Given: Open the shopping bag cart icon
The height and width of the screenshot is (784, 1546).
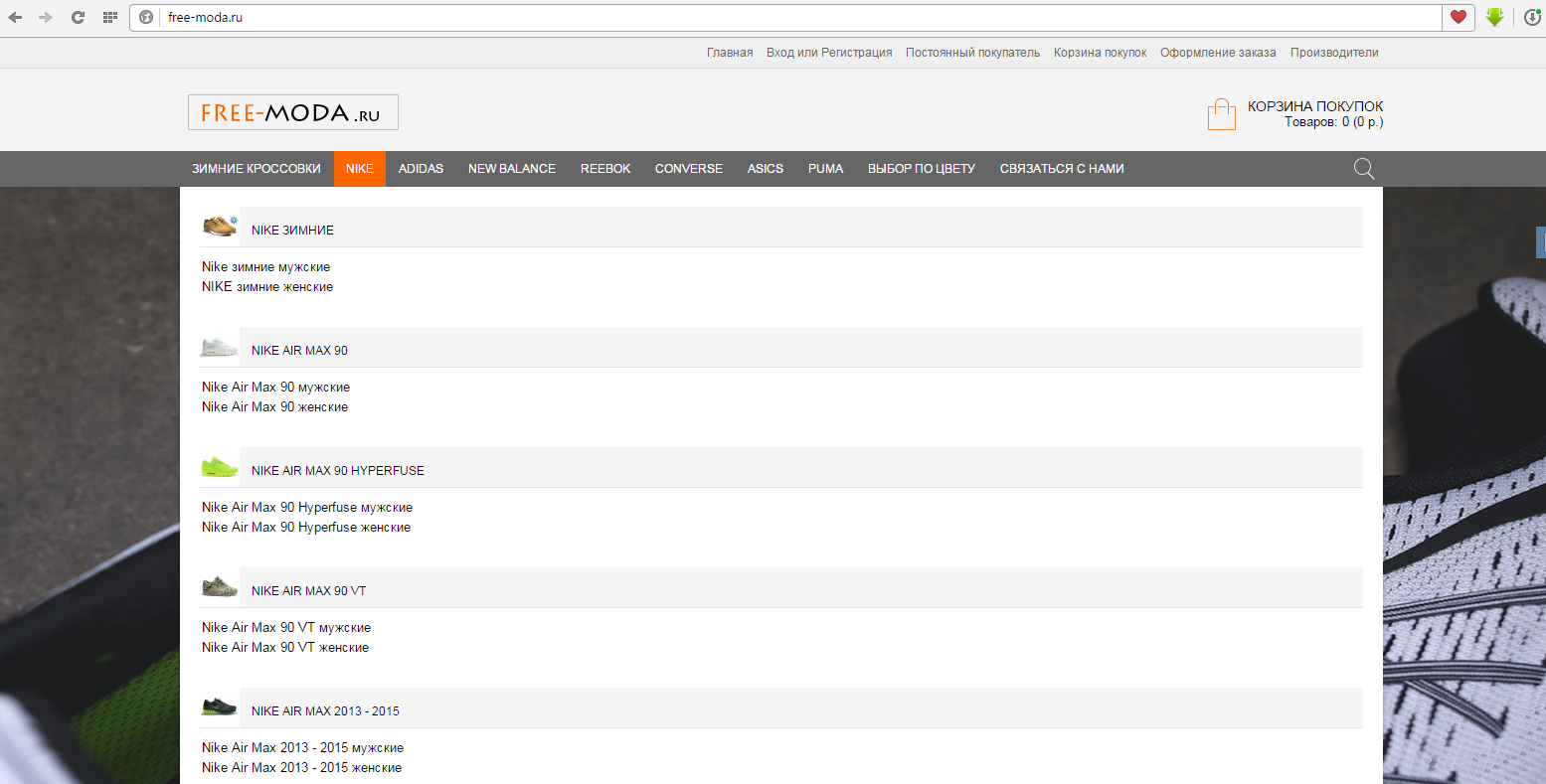Looking at the screenshot, I should click(x=1221, y=114).
